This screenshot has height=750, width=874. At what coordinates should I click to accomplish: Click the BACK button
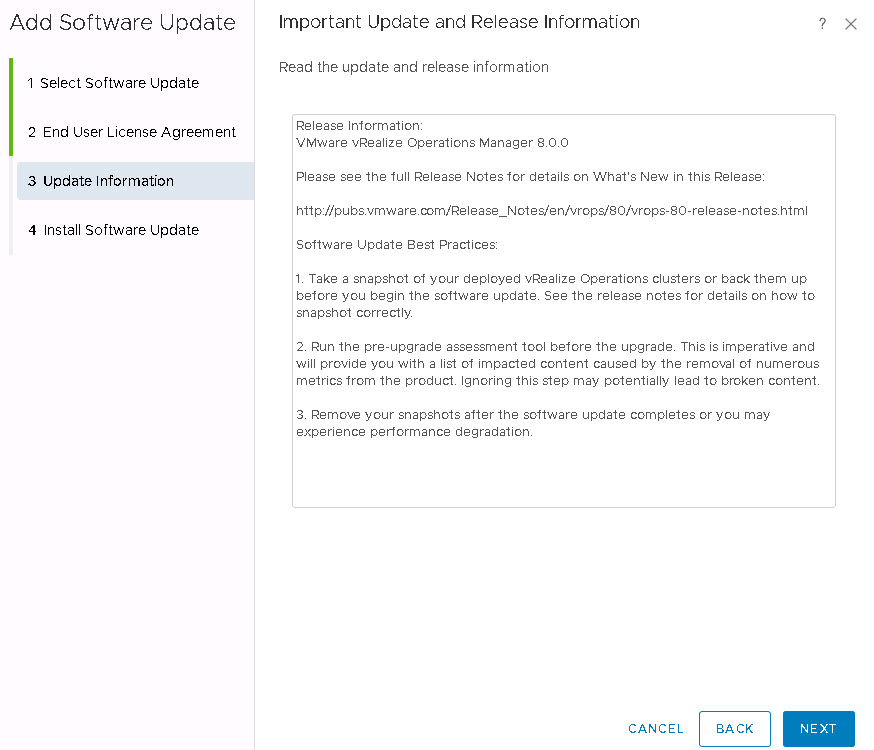(734, 729)
